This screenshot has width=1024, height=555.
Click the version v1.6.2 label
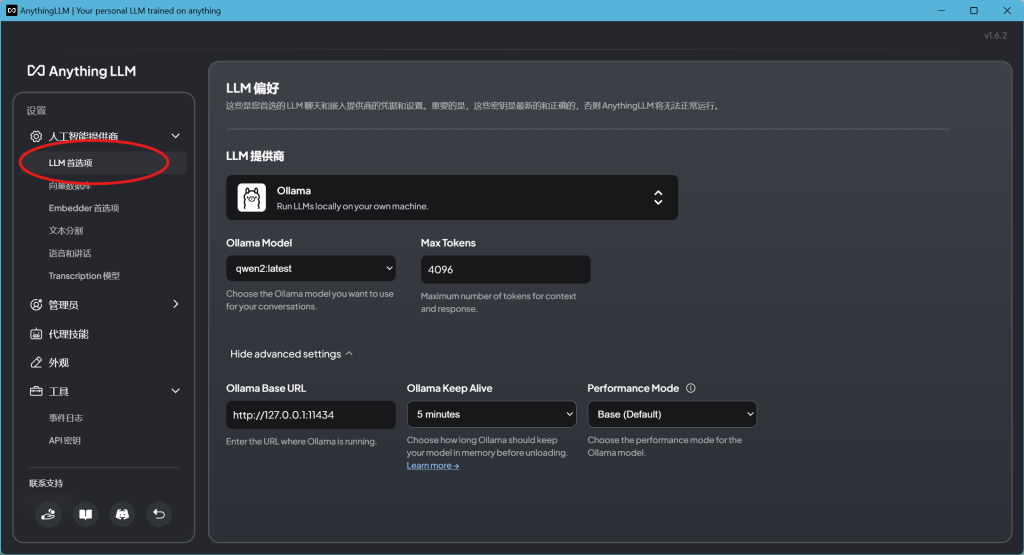coord(996,35)
